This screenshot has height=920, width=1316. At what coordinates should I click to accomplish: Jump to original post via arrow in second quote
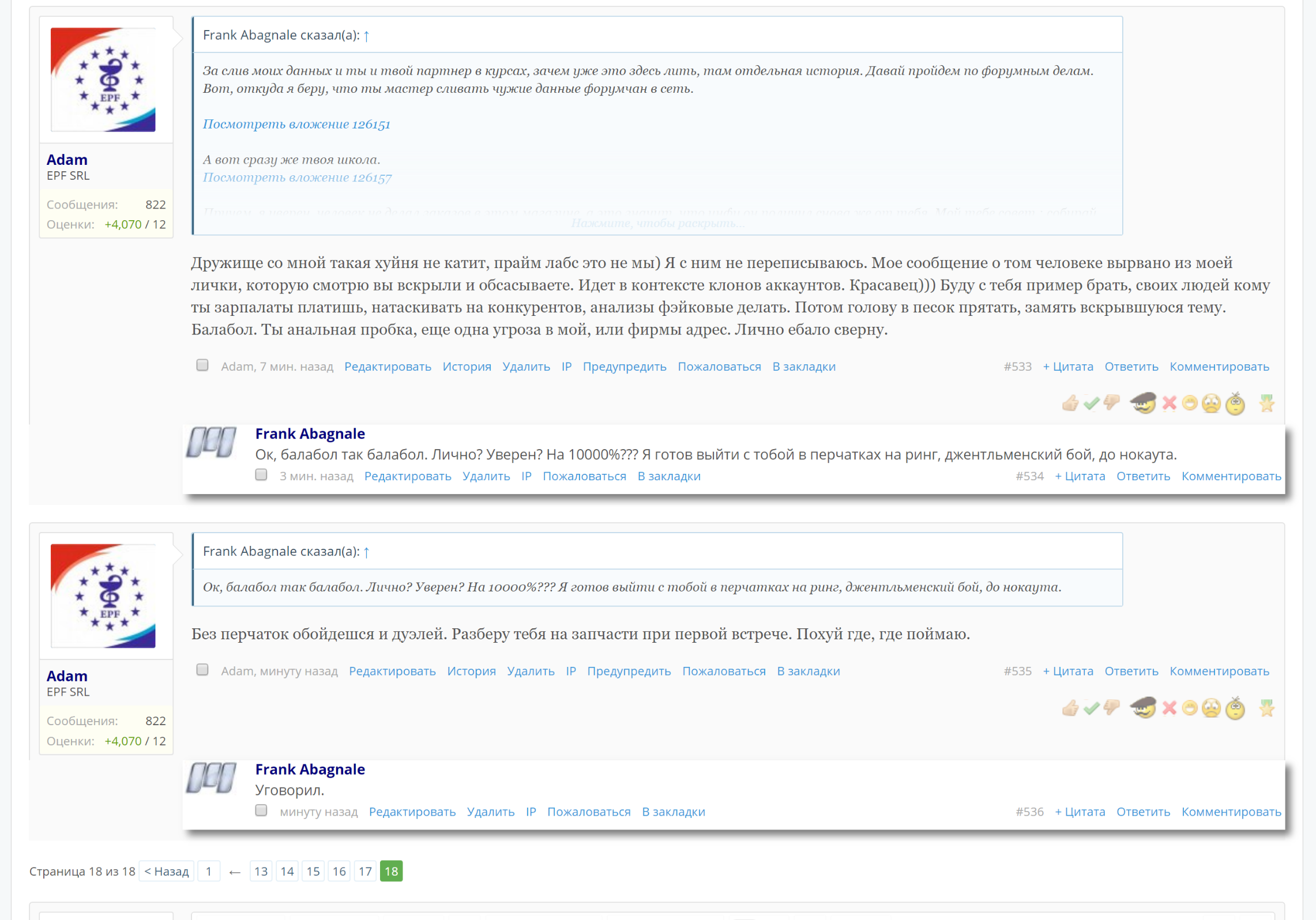tap(366, 552)
